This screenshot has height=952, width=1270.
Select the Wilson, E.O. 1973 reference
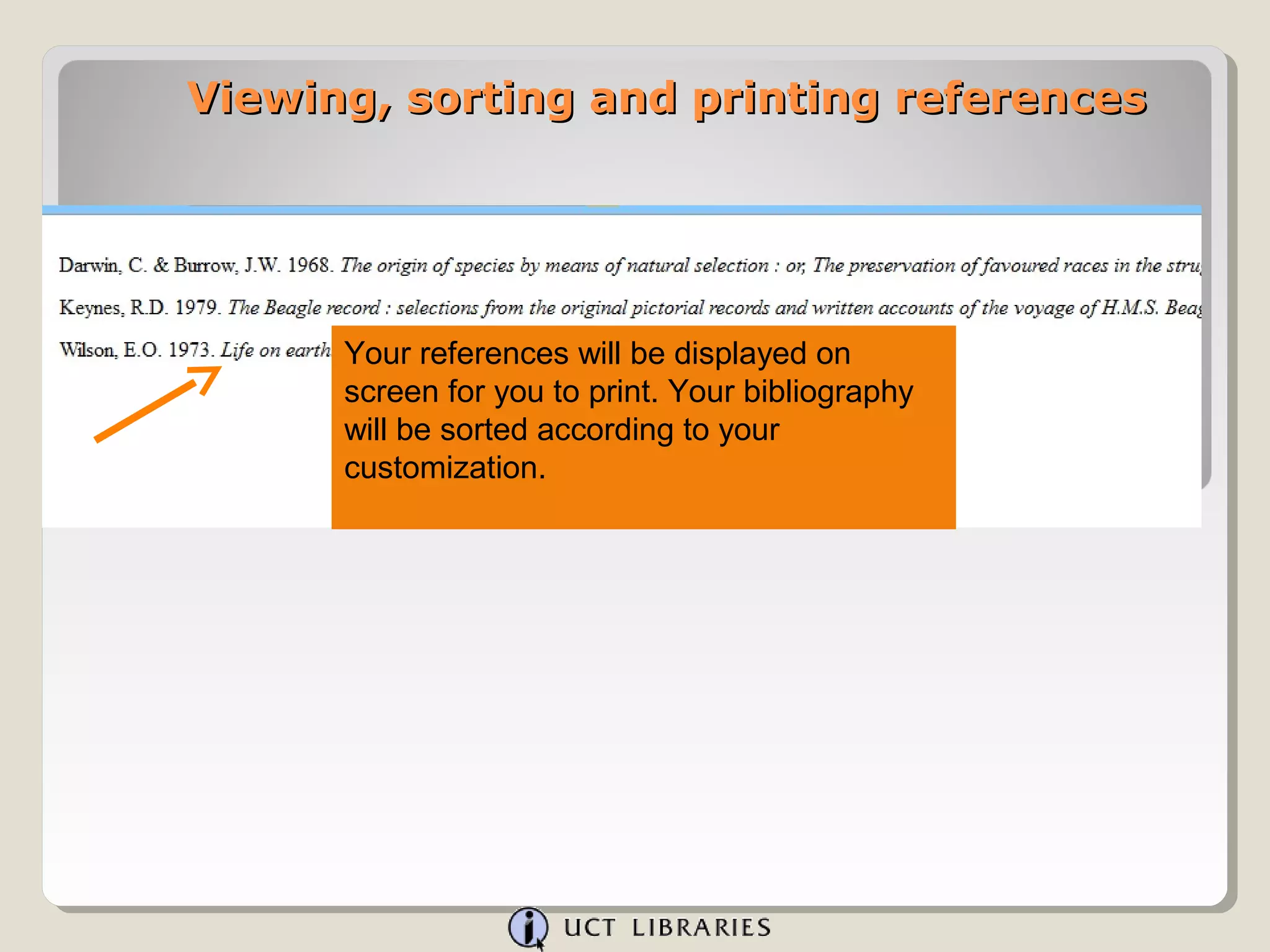click(x=195, y=350)
